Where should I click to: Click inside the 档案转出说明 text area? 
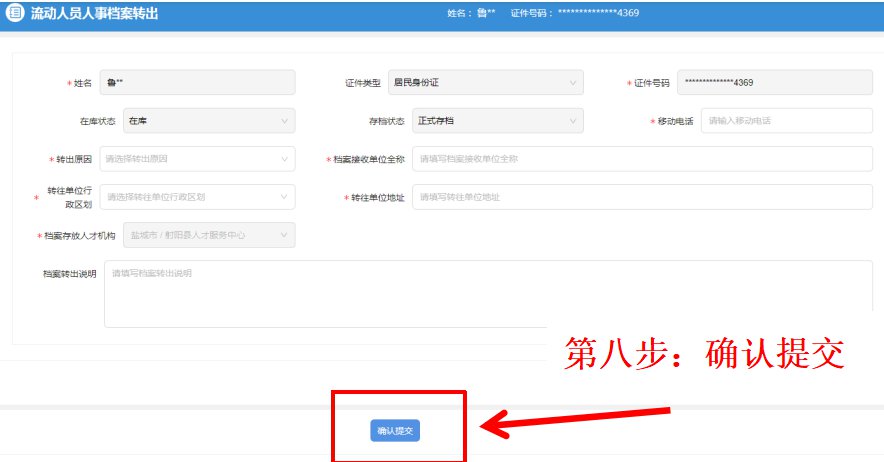[488, 293]
